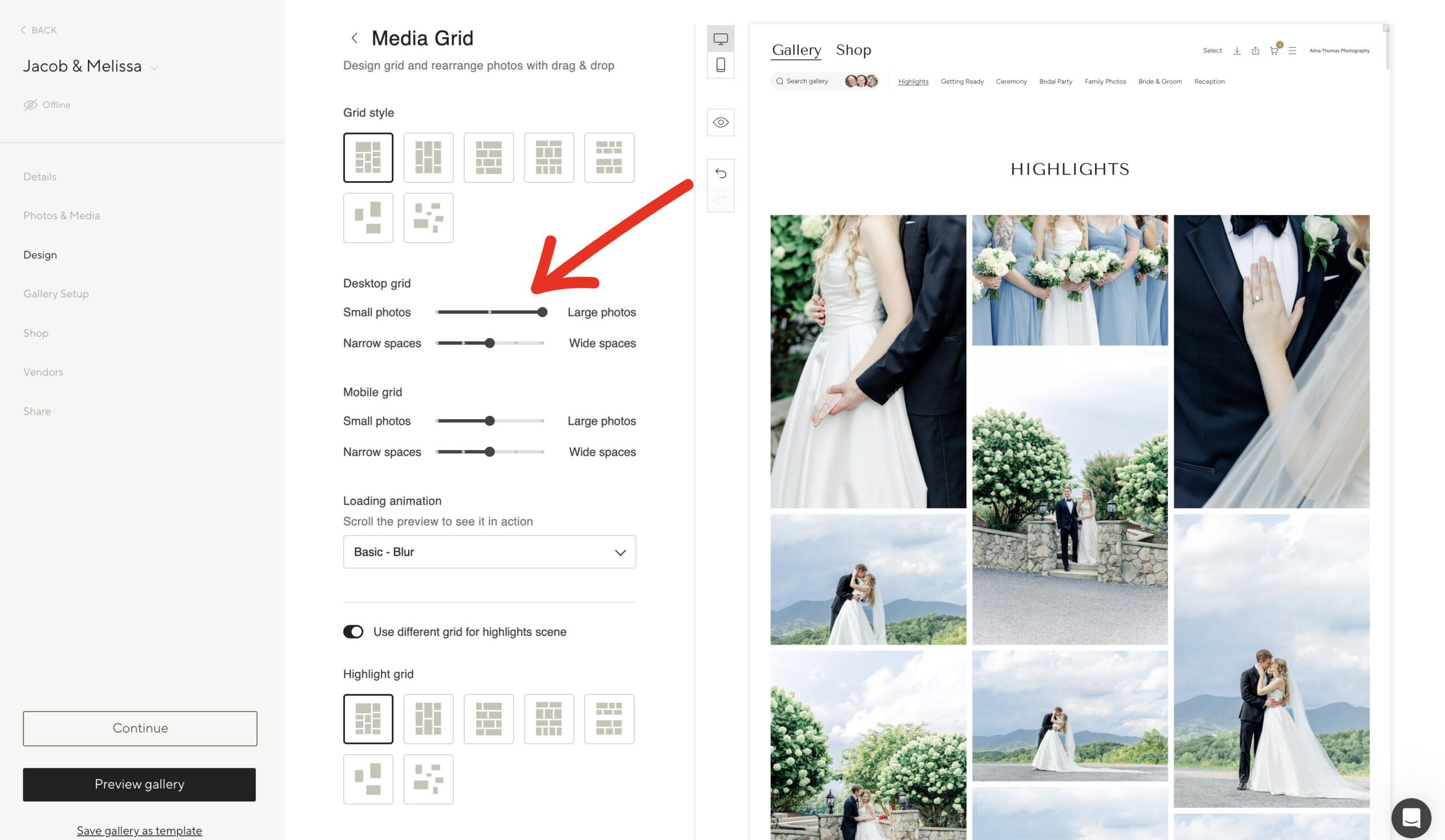Select the seventh Grid style with small scattered tiles
Viewport: 1445px width, 840px height.
coord(428,218)
